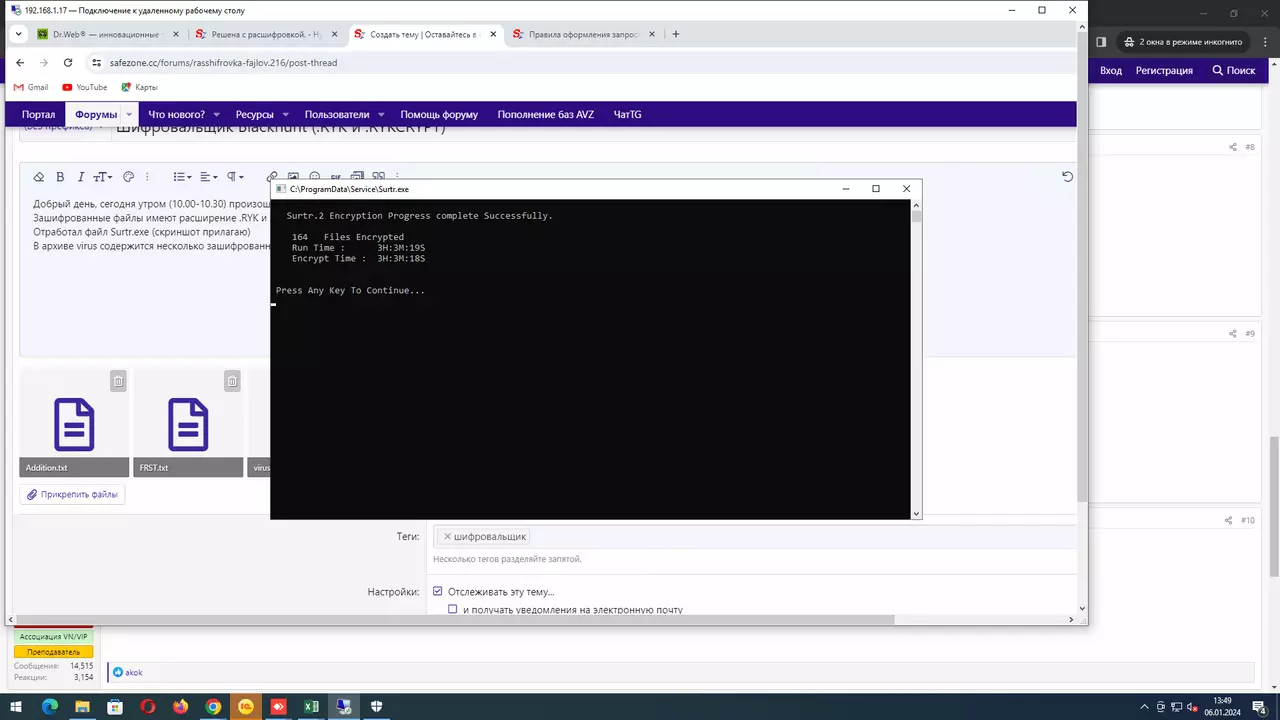This screenshot has width=1280, height=720.
Task: Uncheck the "Отслеживать эту тему" checkbox
Action: 438,592
